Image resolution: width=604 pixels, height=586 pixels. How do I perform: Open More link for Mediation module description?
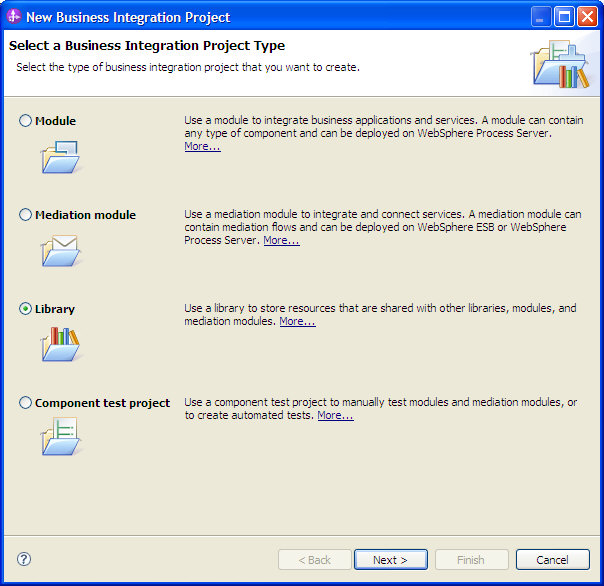(x=282, y=240)
